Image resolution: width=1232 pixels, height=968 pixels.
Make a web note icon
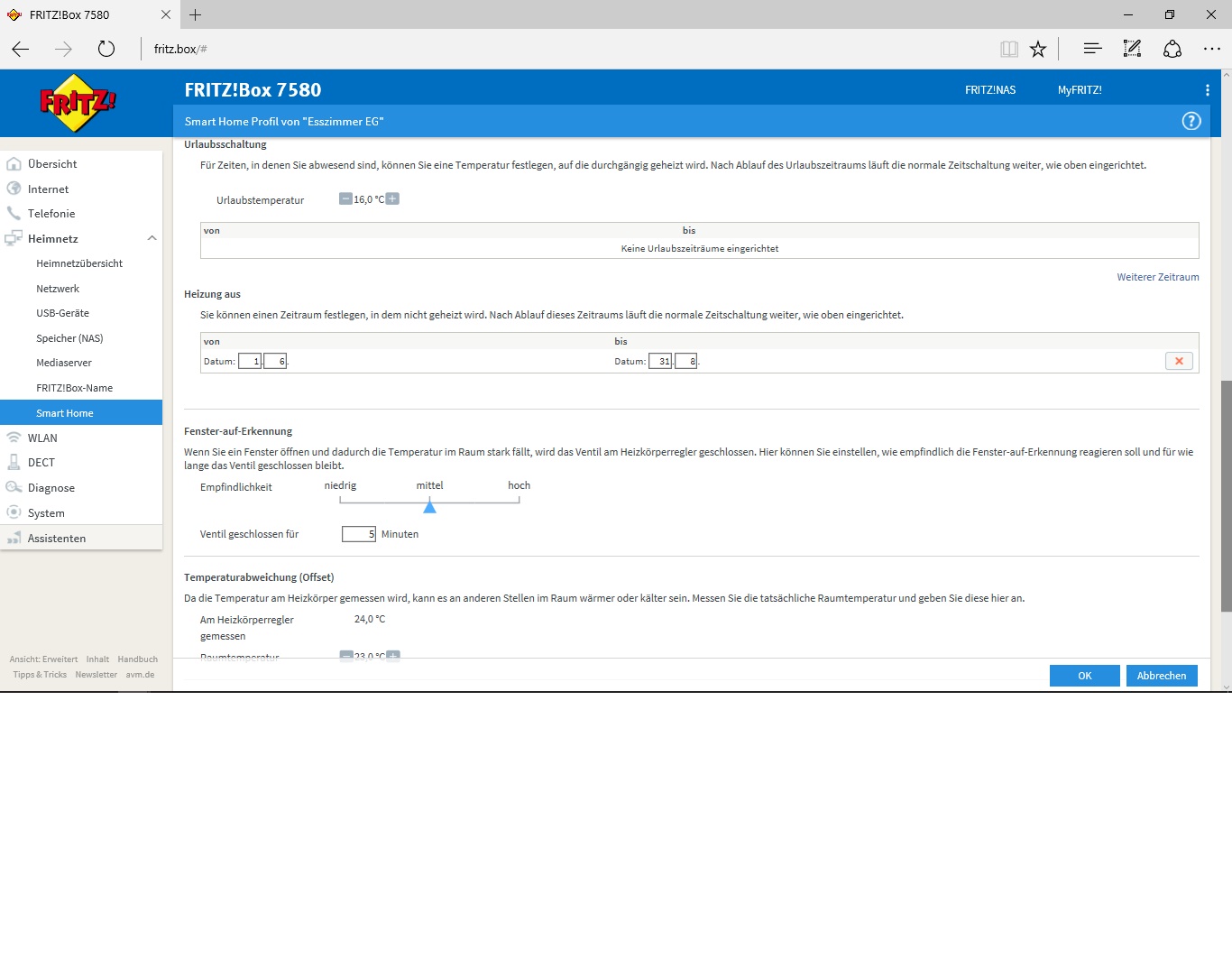[x=1132, y=49]
